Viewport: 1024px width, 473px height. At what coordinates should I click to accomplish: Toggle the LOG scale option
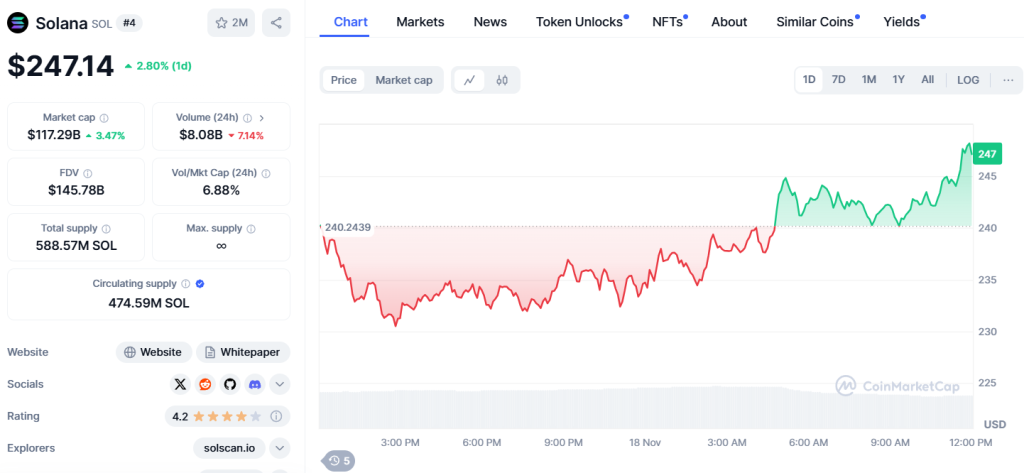point(968,80)
